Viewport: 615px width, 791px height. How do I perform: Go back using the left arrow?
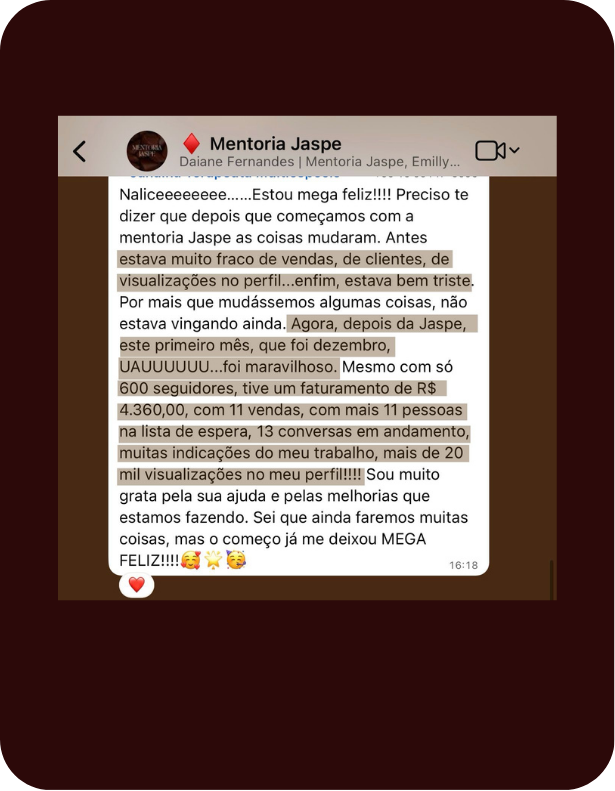tap(80, 151)
